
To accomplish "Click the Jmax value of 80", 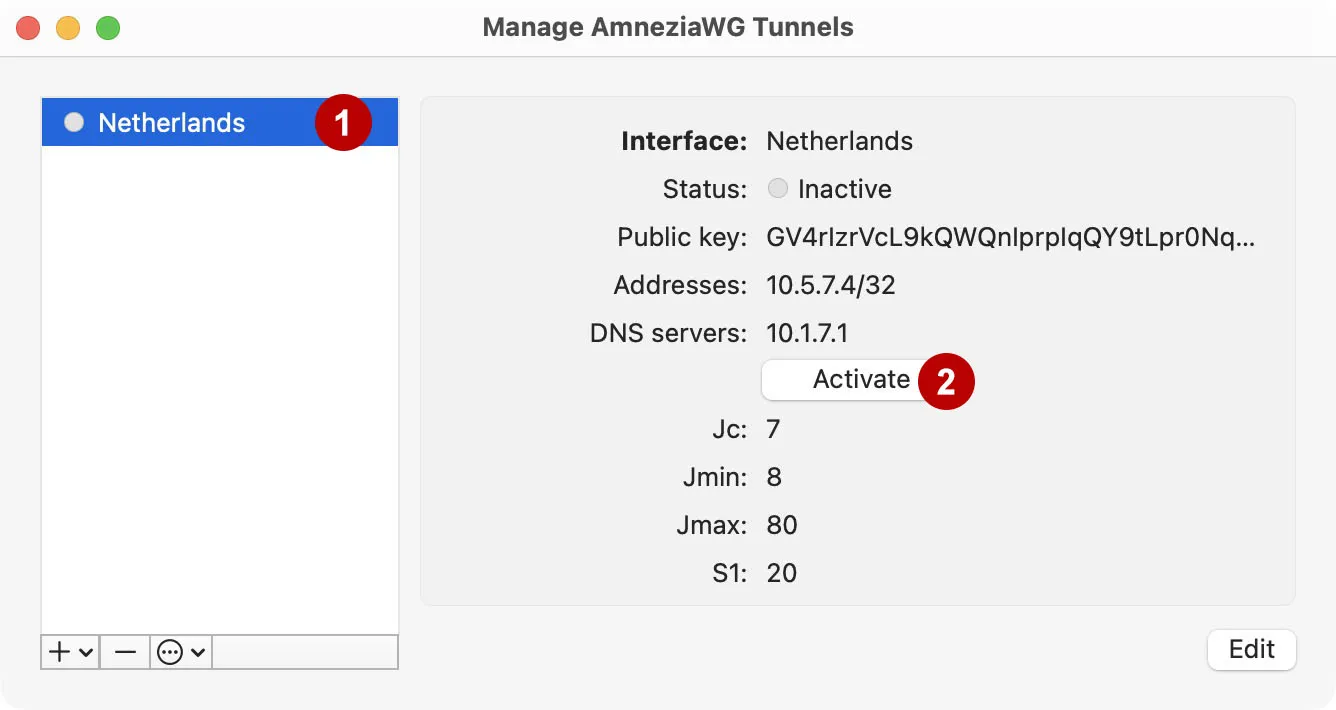I will click(x=782, y=524).
